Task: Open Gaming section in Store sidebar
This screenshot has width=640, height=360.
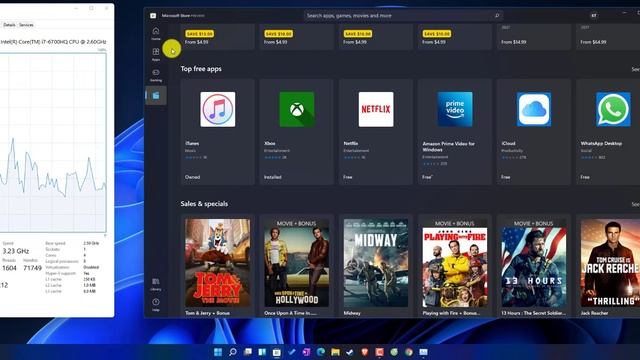Action: 156,75
